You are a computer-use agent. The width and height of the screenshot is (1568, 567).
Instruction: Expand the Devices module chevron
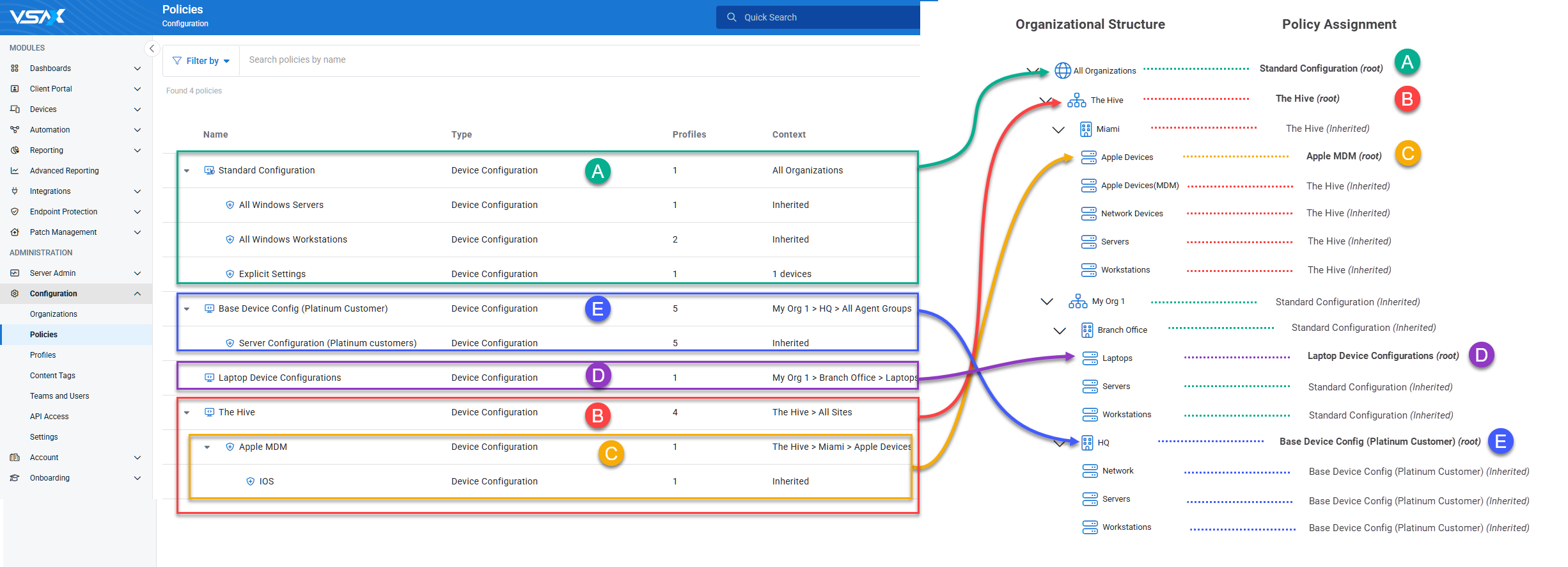tap(137, 109)
